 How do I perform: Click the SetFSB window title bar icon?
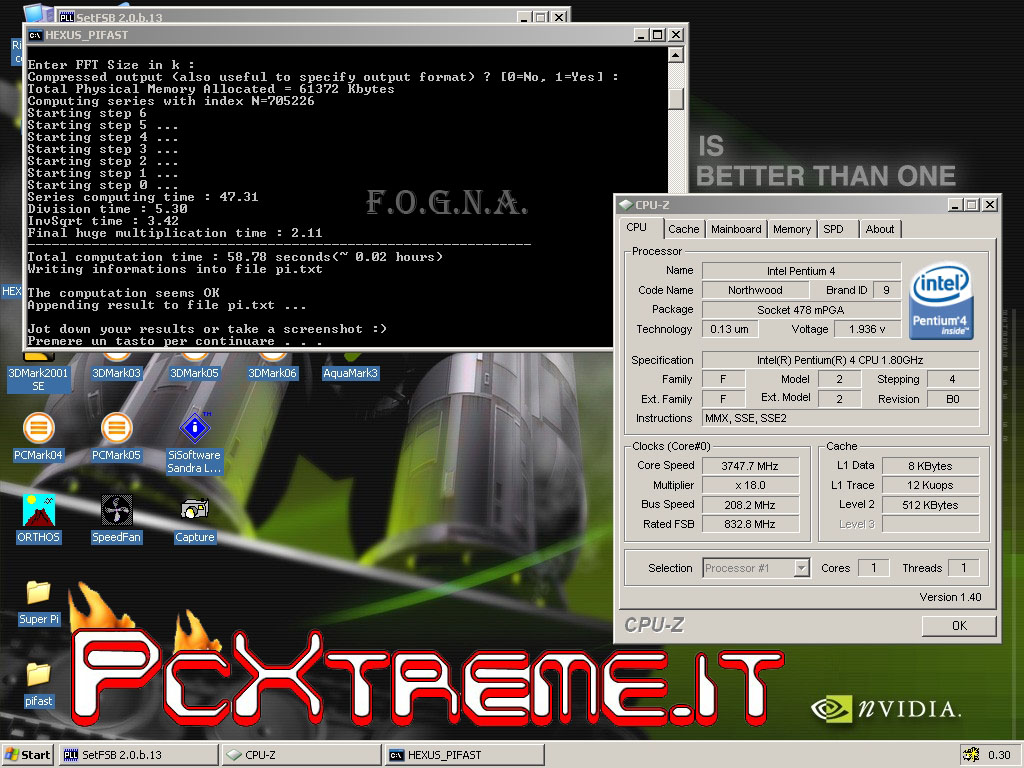pos(66,17)
